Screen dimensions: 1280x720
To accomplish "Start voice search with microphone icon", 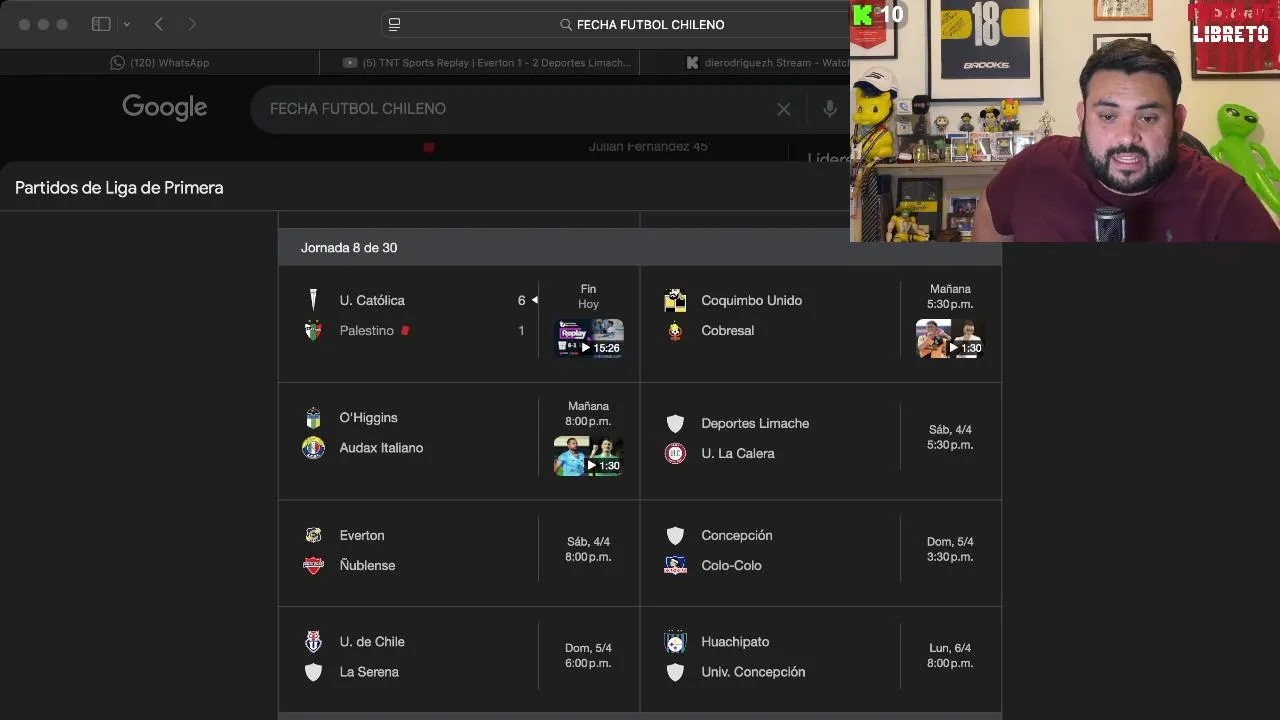I will (829, 109).
